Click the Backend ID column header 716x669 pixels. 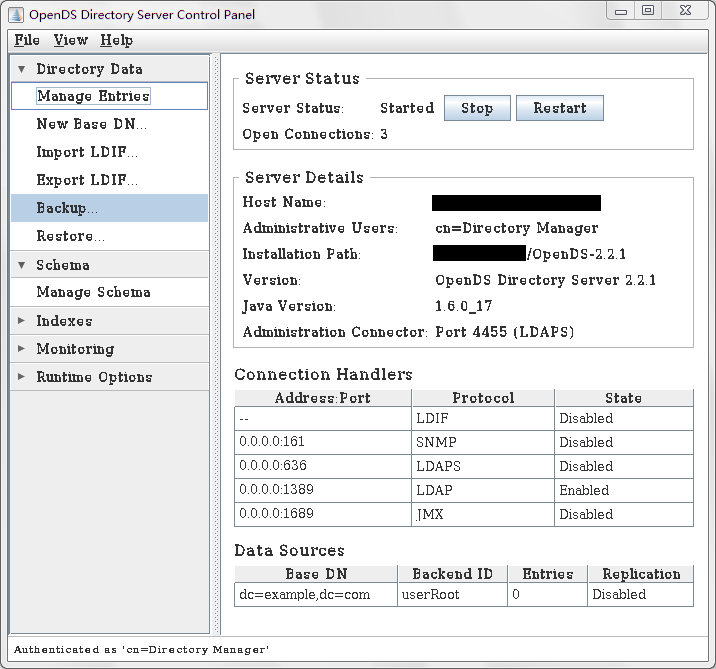[453, 574]
